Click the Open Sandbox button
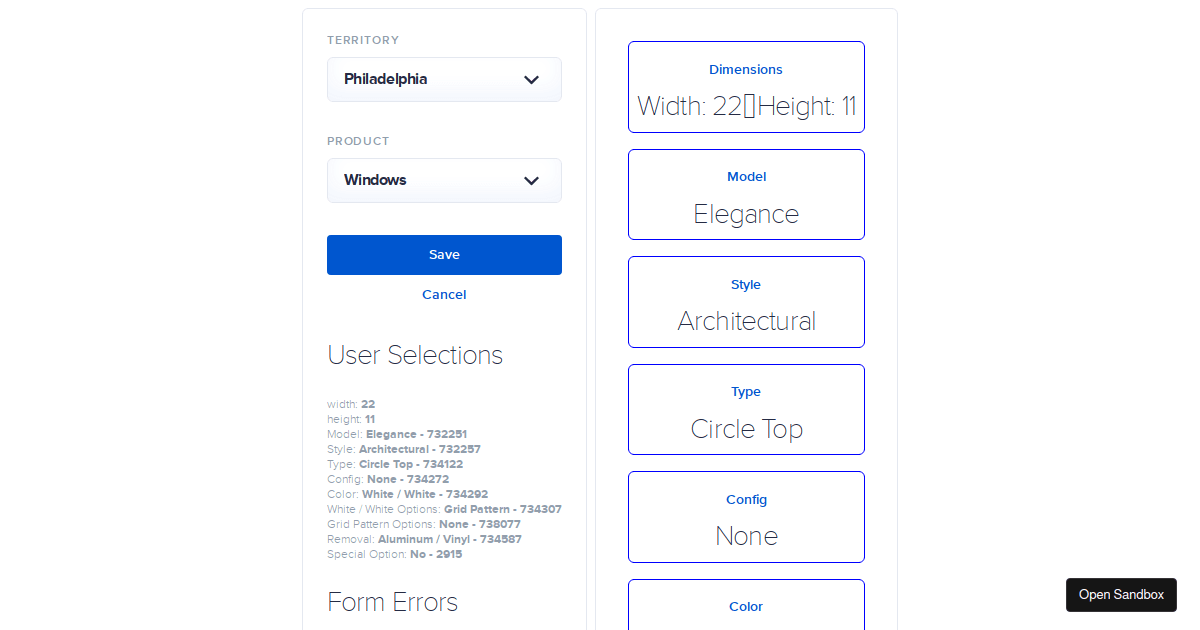This screenshot has width=1200, height=630. pyautogui.click(x=1121, y=594)
